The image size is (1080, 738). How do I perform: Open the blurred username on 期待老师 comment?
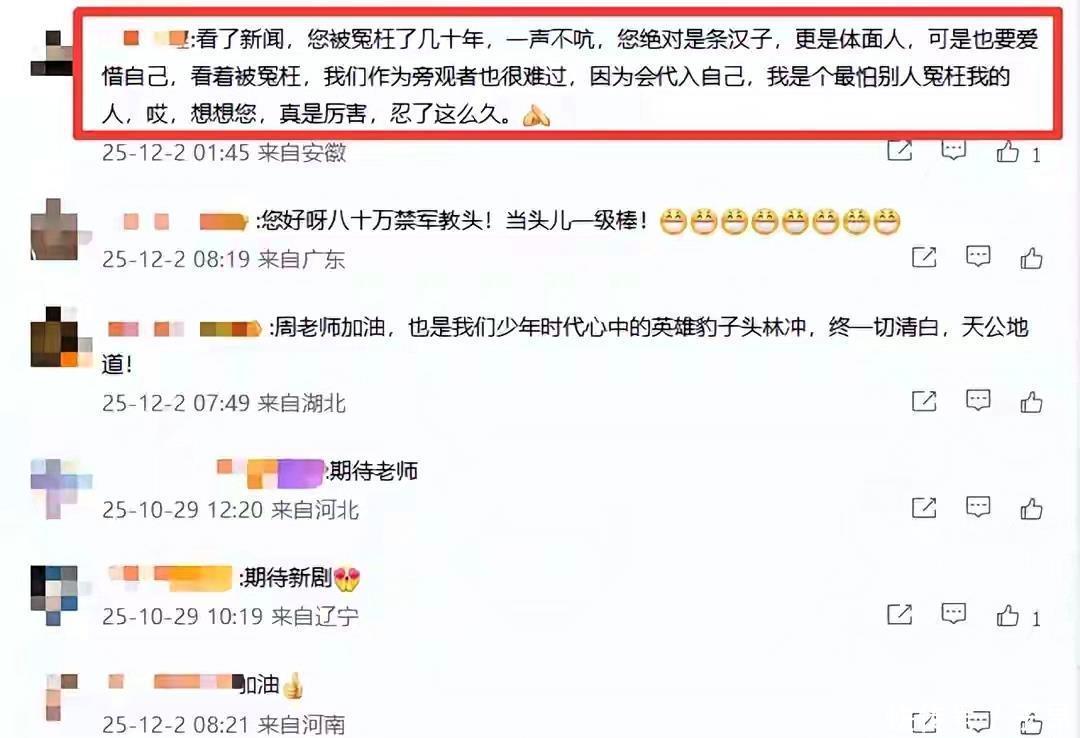(270, 473)
